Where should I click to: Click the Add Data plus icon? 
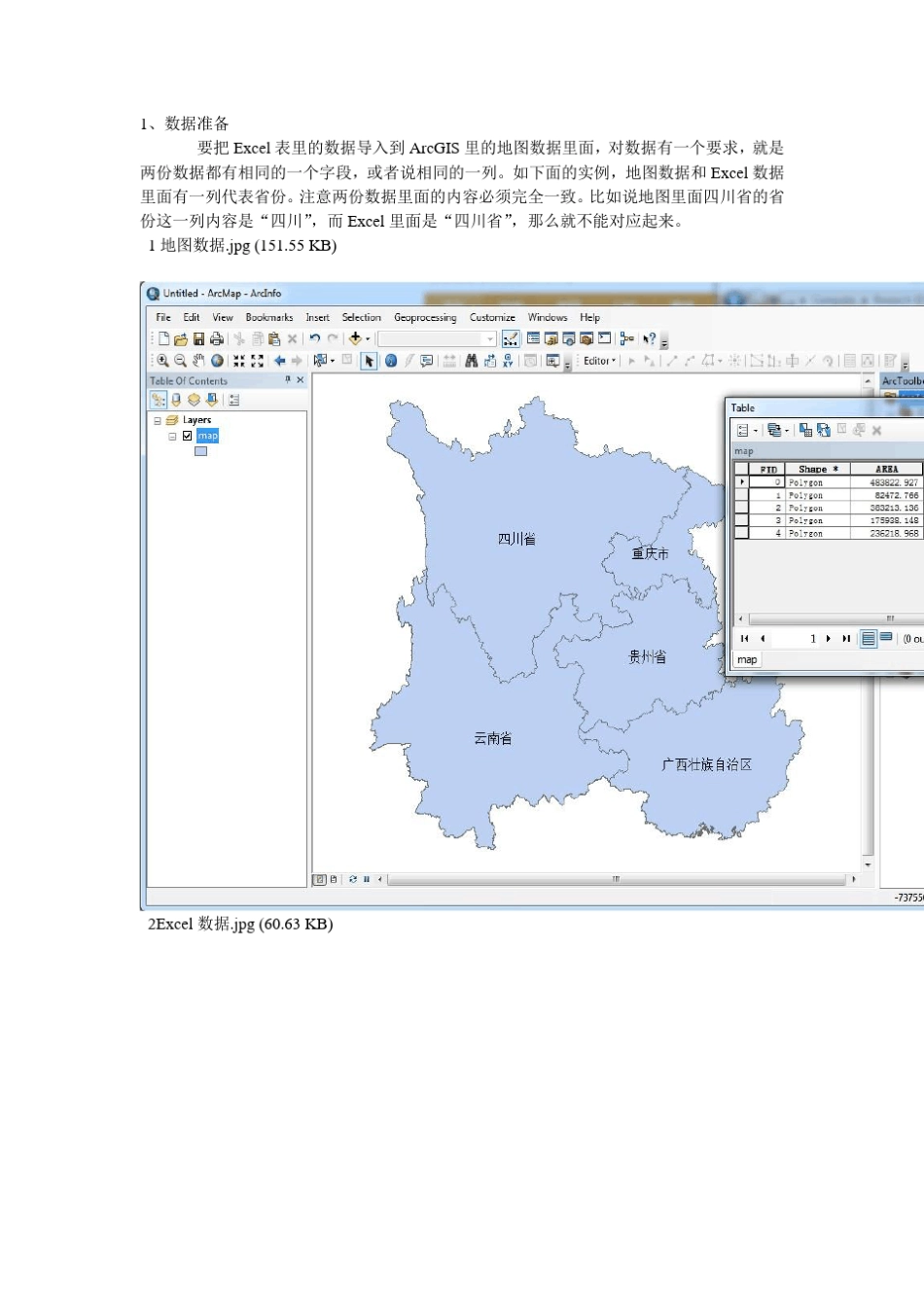pyautogui.click(x=355, y=338)
